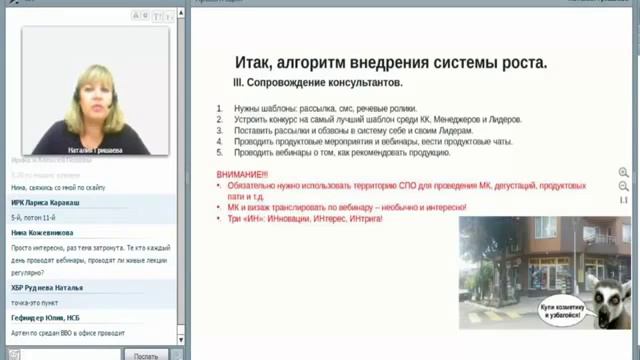Click presenter name caption on webcam

click(95, 150)
